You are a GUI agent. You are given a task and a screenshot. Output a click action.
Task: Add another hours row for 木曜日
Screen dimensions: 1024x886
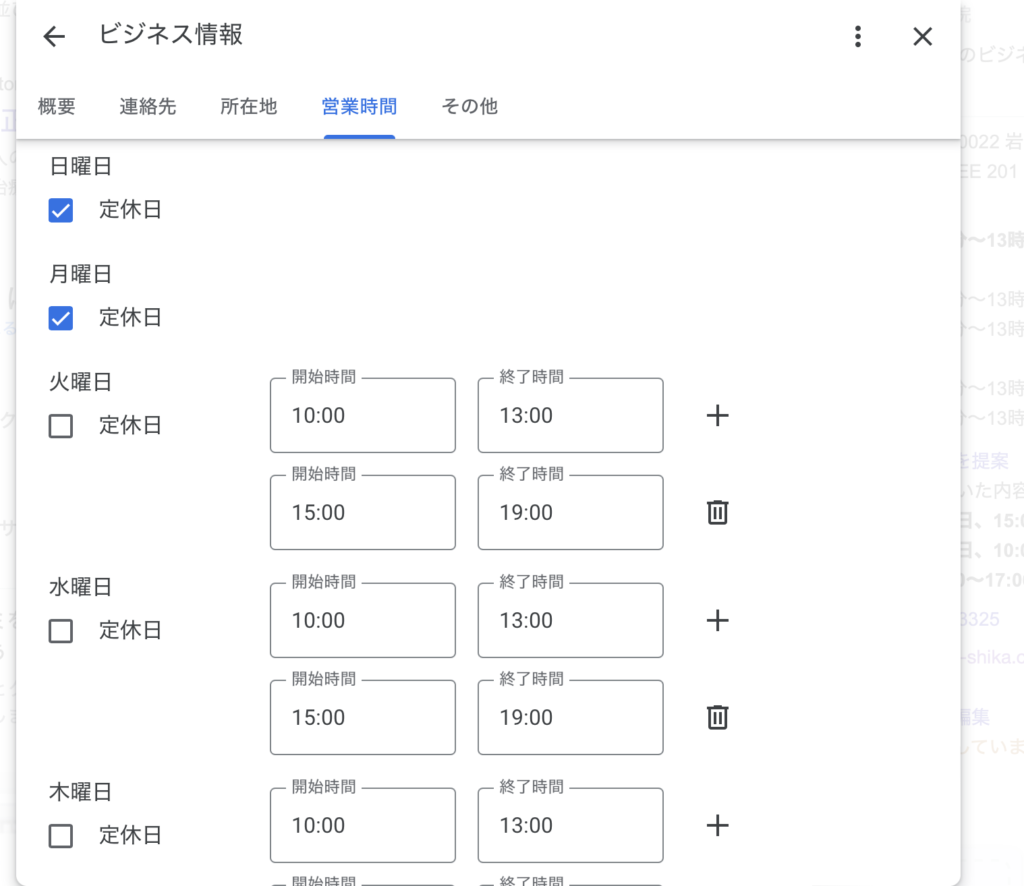tap(717, 826)
